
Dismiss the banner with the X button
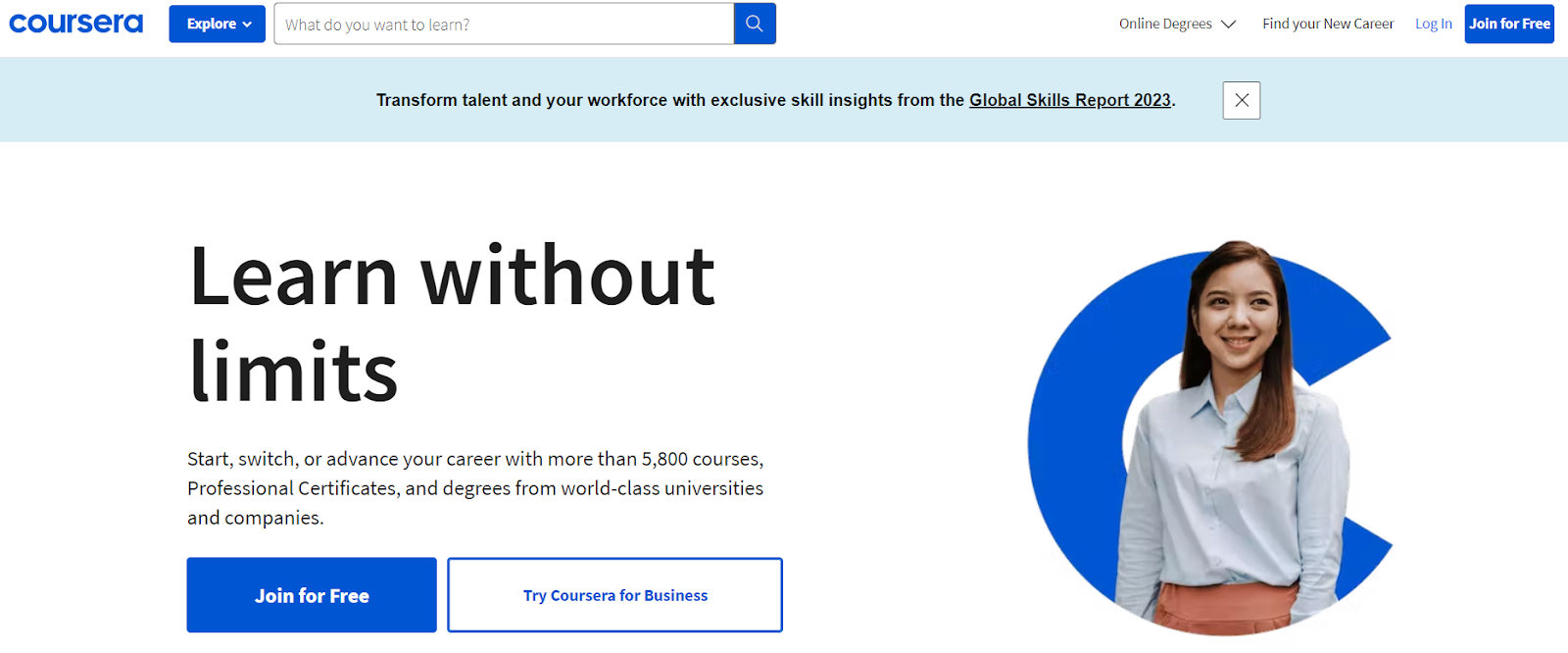pos(1242,100)
